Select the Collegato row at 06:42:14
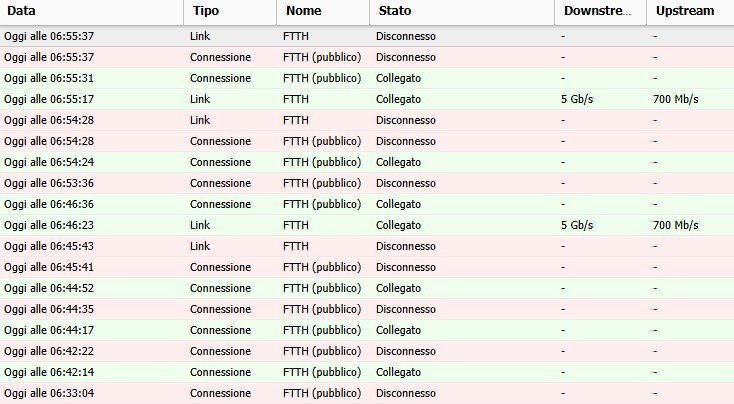This screenshot has width=734, height=404. coord(367,372)
